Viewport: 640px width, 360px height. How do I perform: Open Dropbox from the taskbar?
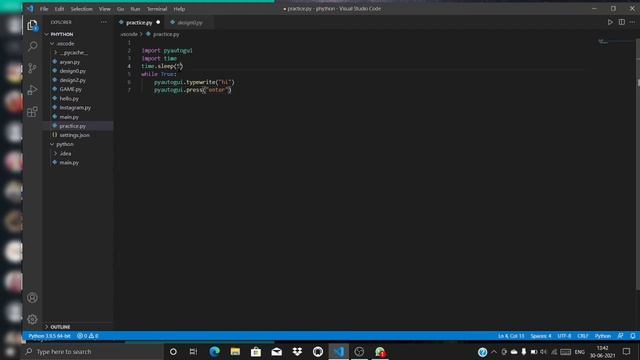297,351
